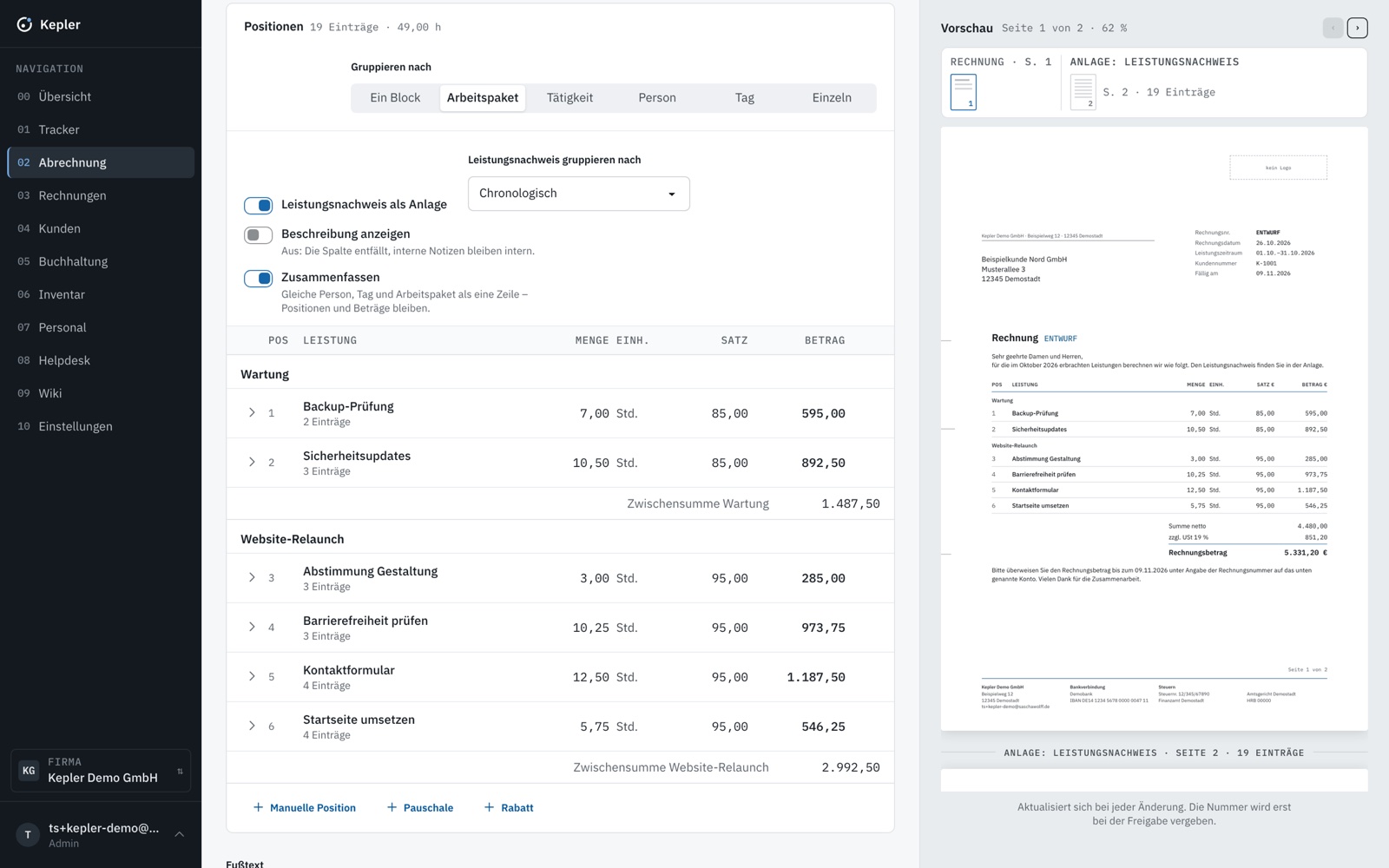Expand Abstimmung Gestaltung position row

tap(252, 577)
